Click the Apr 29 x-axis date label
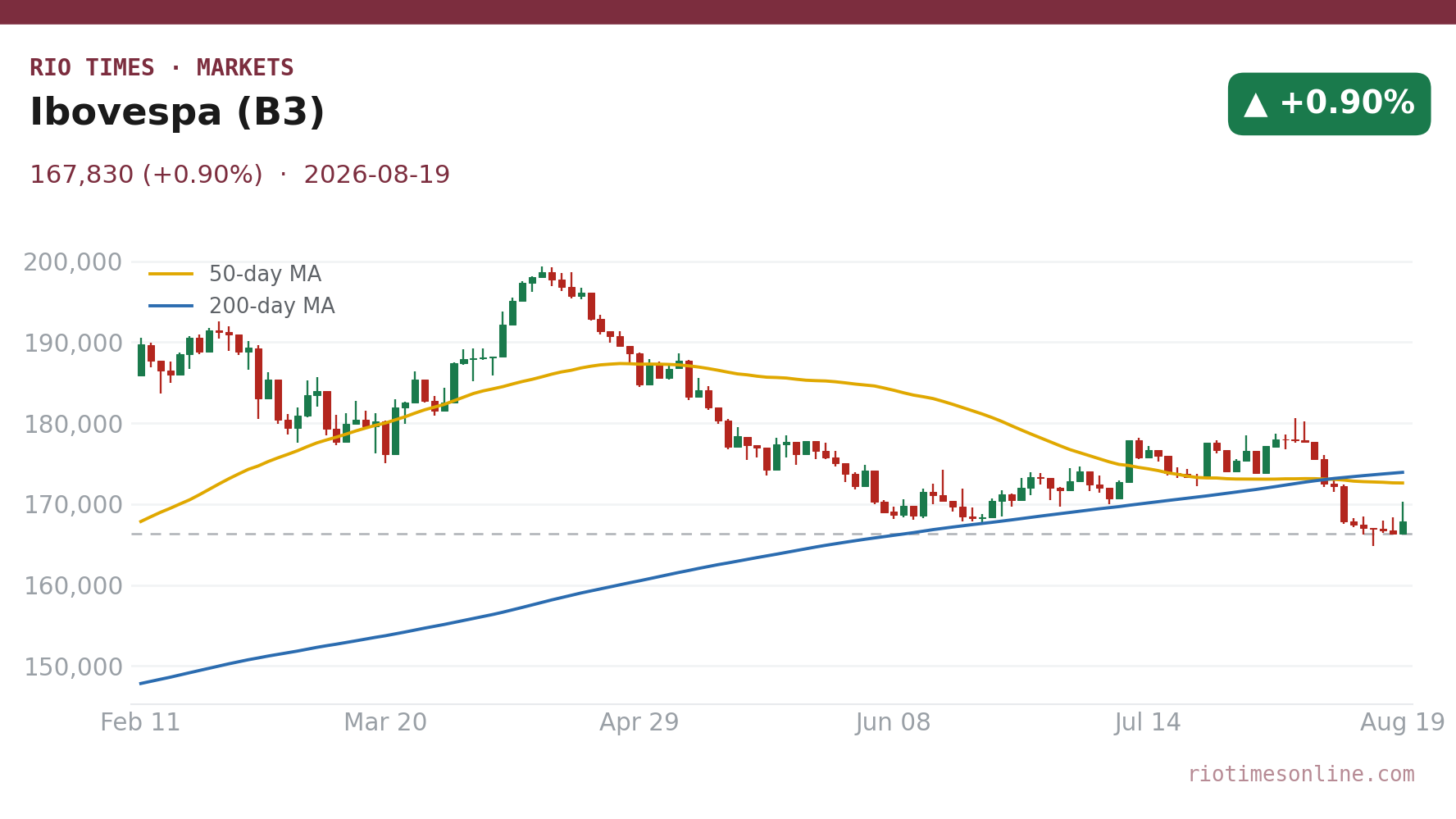Image resolution: width=1456 pixels, height=819 pixels. coord(639,723)
